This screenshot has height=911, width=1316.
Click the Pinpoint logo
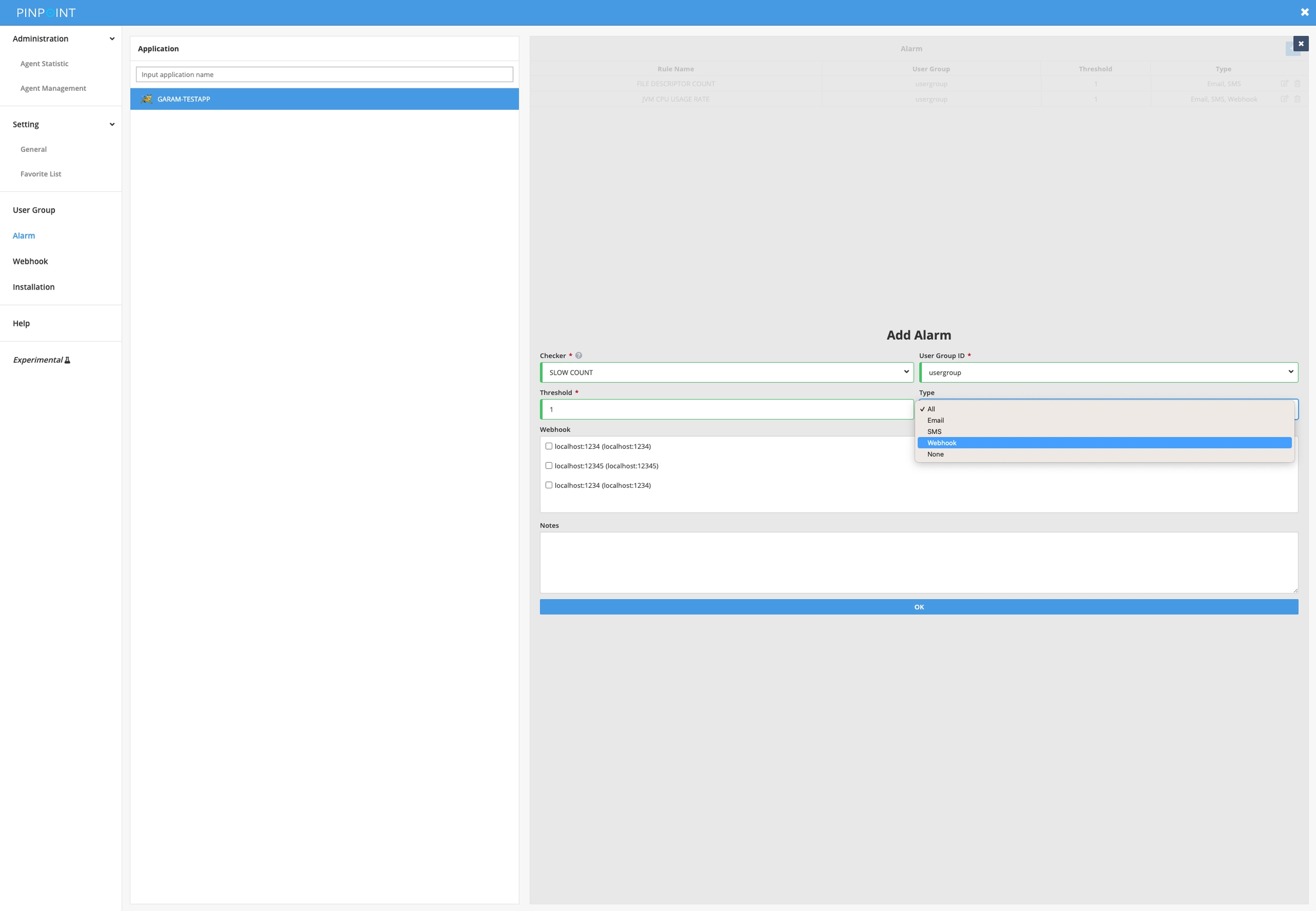(x=46, y=13)
